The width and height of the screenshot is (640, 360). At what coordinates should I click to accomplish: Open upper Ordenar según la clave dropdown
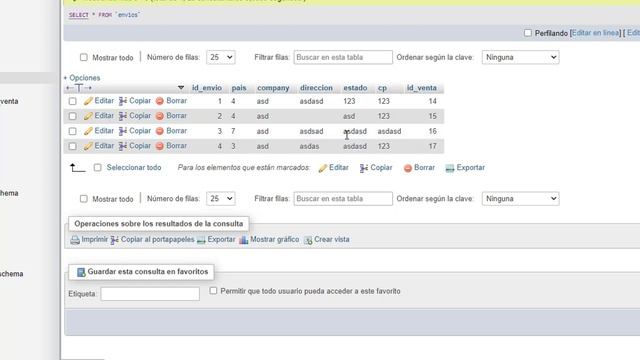pyautogui.click(x=520, y=57)
